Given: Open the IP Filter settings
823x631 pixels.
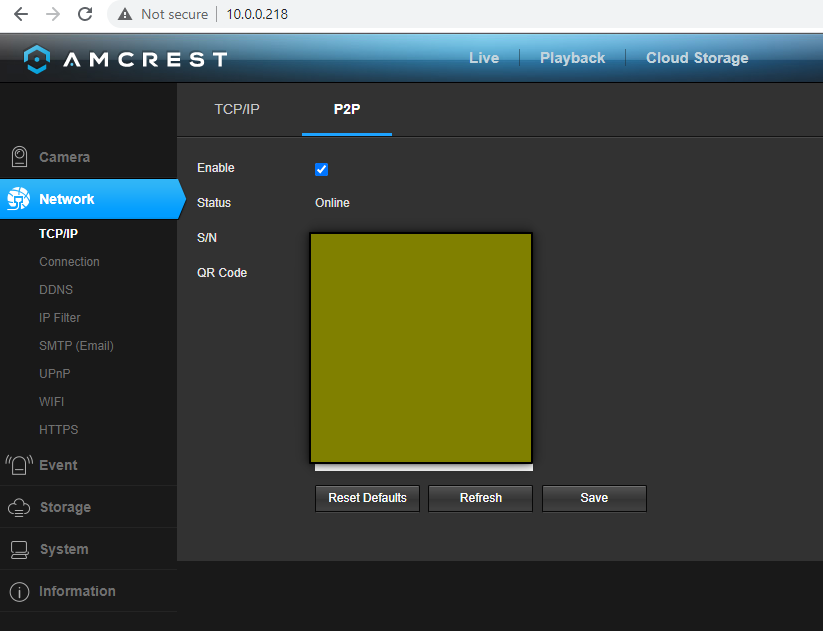Looking at the screenshot, I should click(60, 318).
